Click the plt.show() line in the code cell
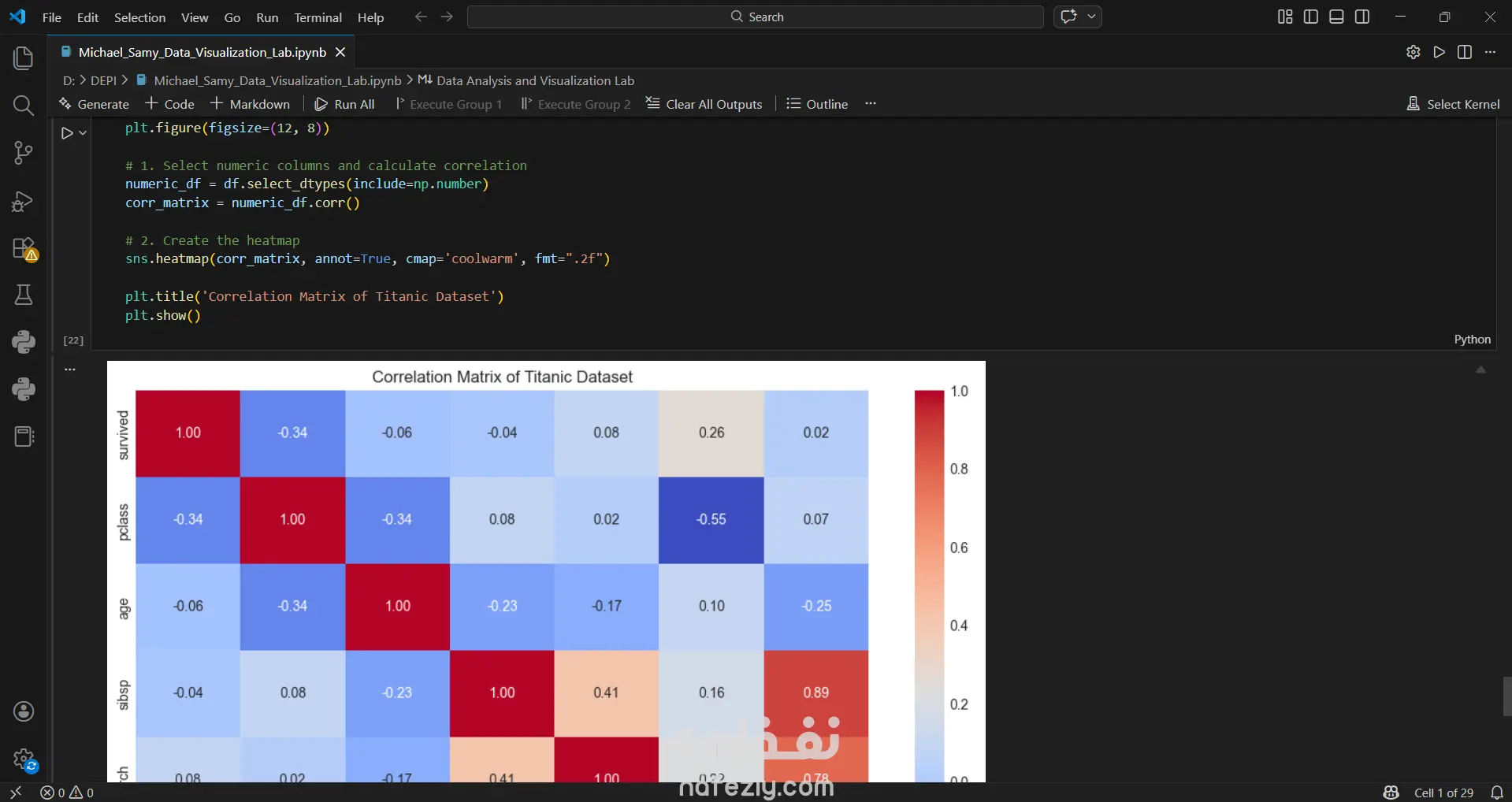Image resolution: width=1512 pixels, height=802 pixels. tap(163, 315)
